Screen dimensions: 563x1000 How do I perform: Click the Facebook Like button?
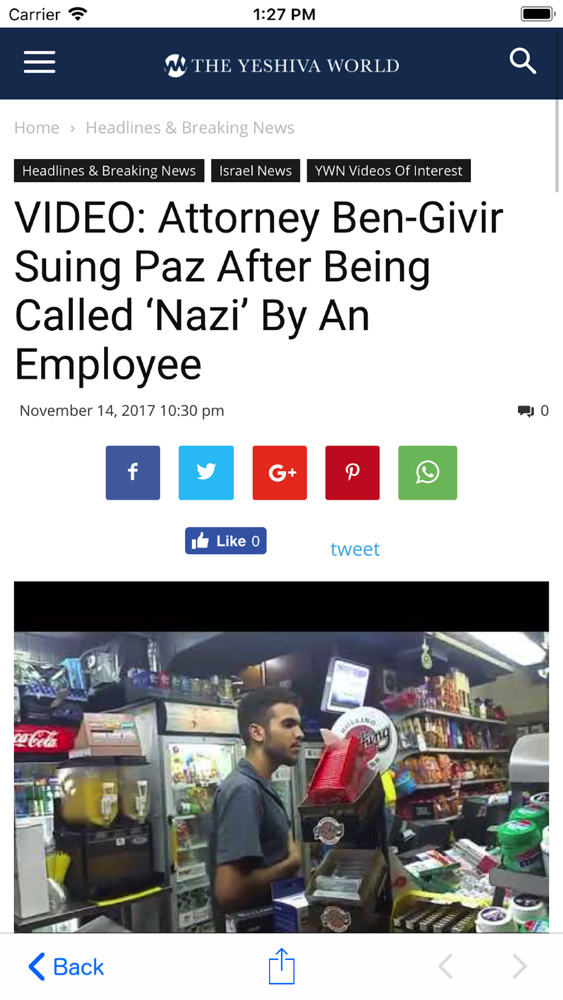226,541
